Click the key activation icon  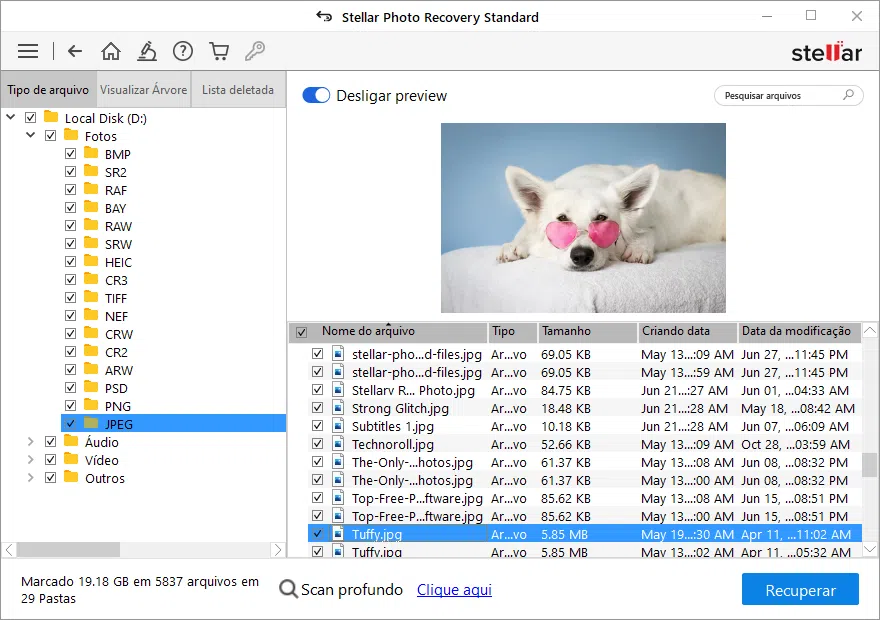tap(255, 51)
